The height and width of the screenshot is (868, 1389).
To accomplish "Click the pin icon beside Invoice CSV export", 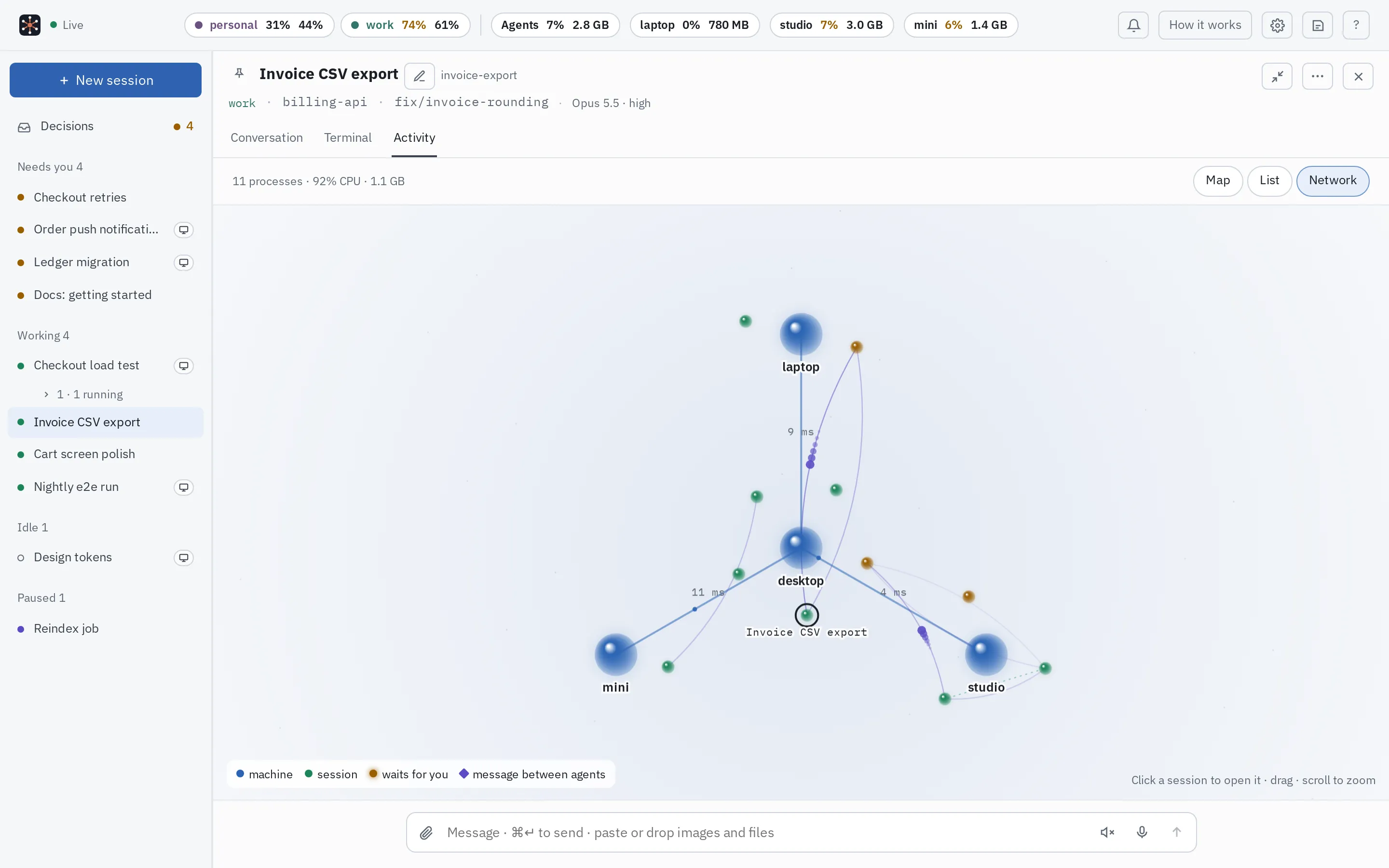I will tap(239, 73).
